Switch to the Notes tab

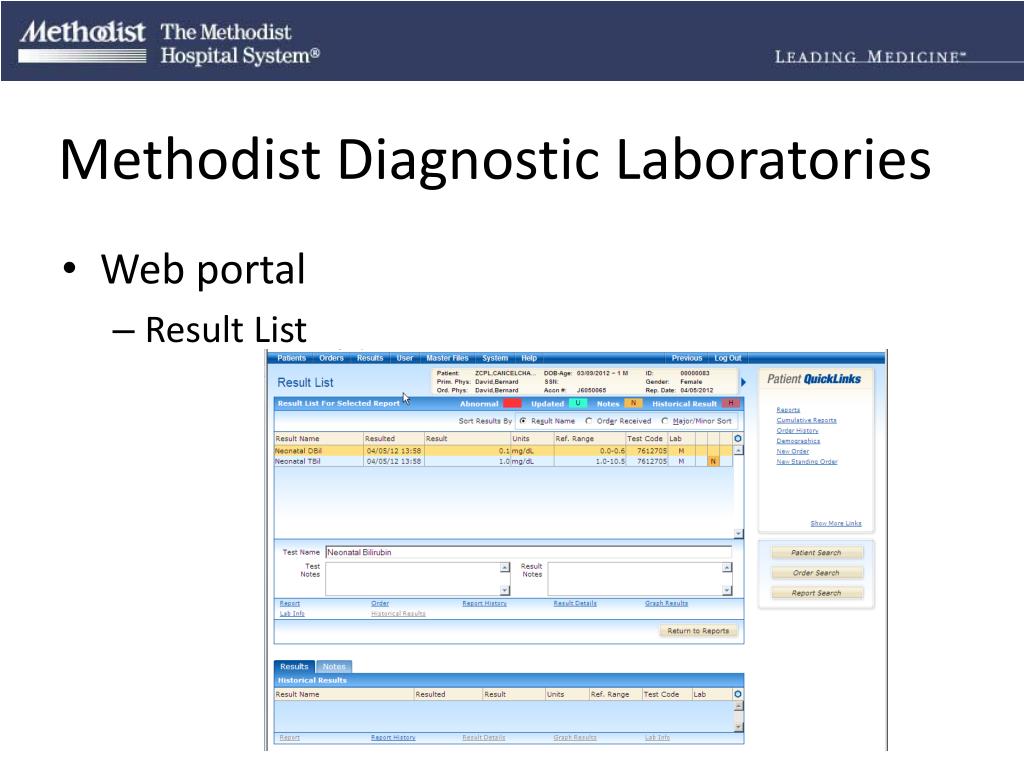(334, 666)
